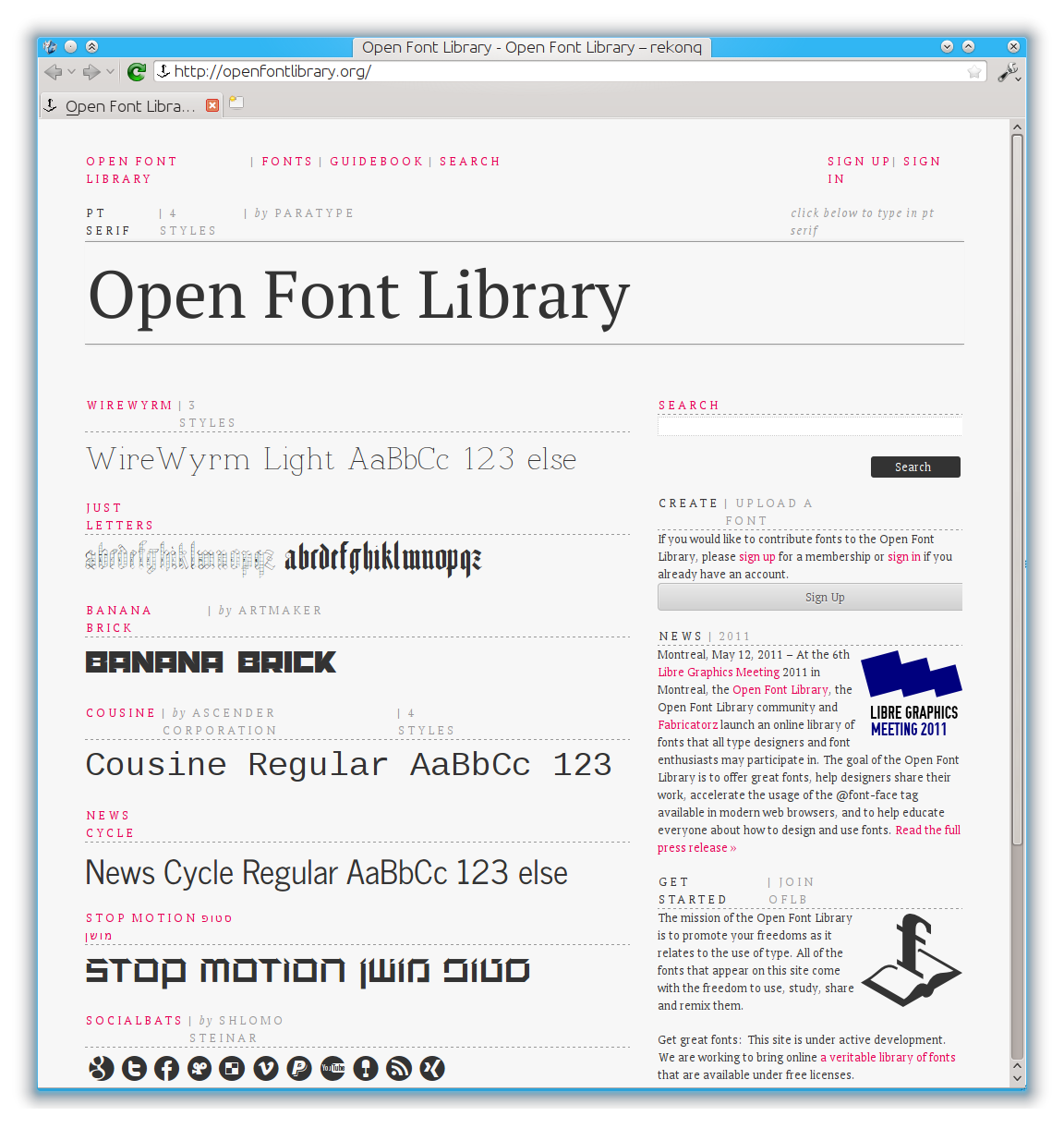This screenshot has width=1064, height=1128.
Task: Open the WIREWYRM font link
Action: tap(129, 406)
